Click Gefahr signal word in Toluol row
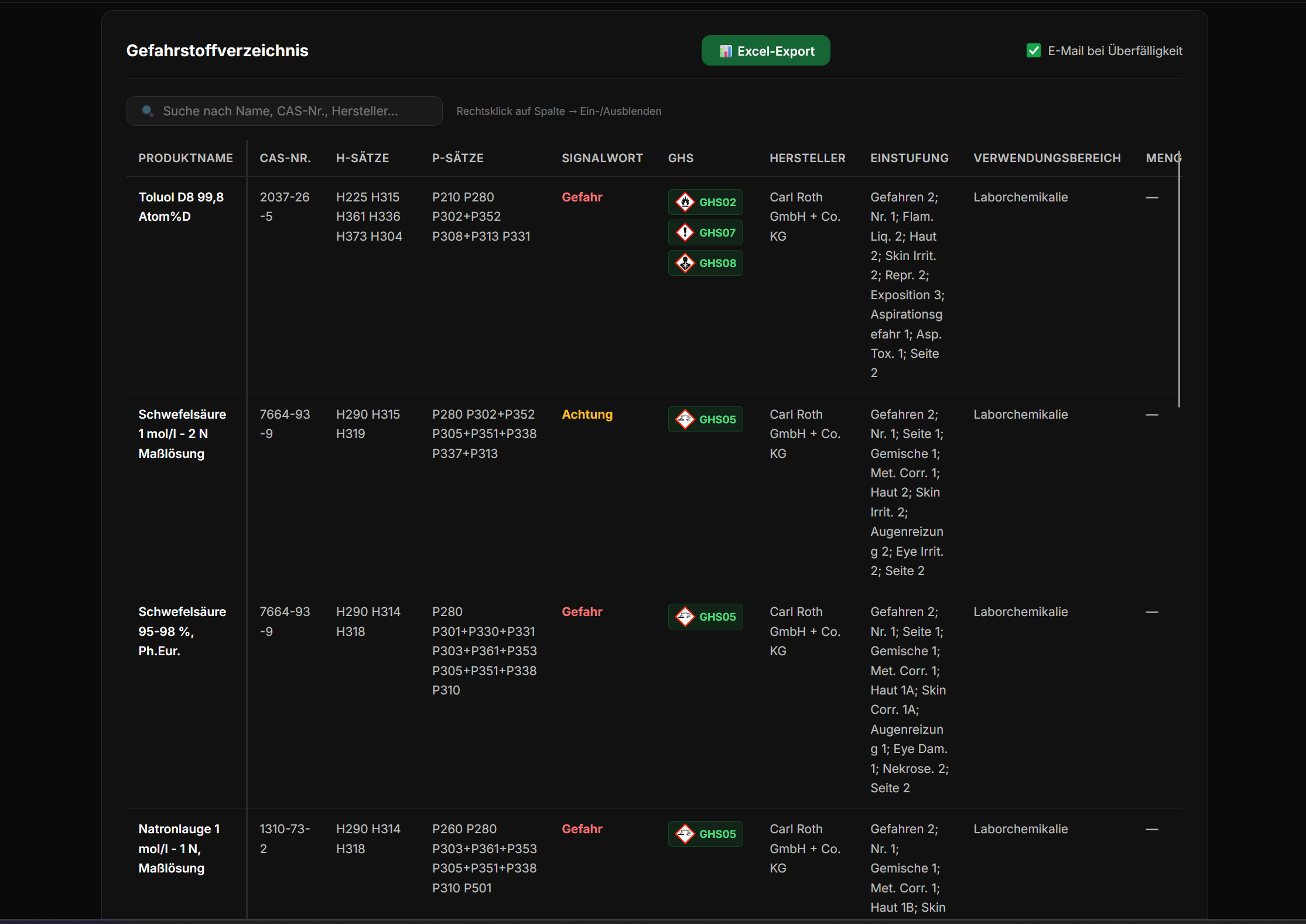Screen dimensions: 1306x924 [582, 197]
